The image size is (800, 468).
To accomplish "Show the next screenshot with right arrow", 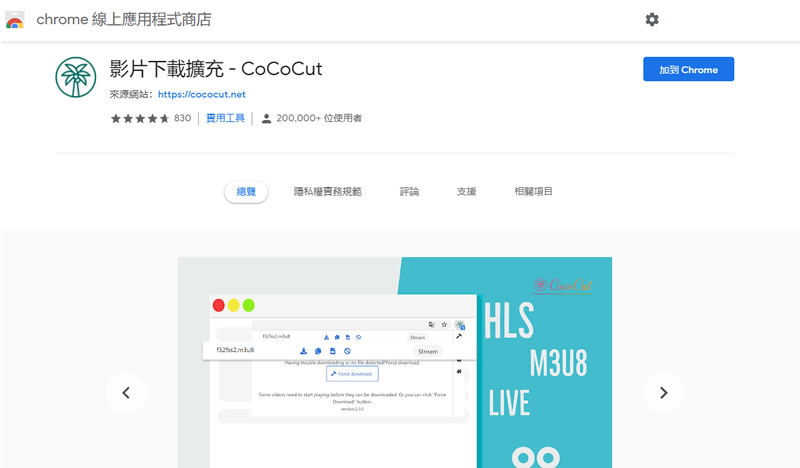I will pyautogui.click(x=663, y=392).
